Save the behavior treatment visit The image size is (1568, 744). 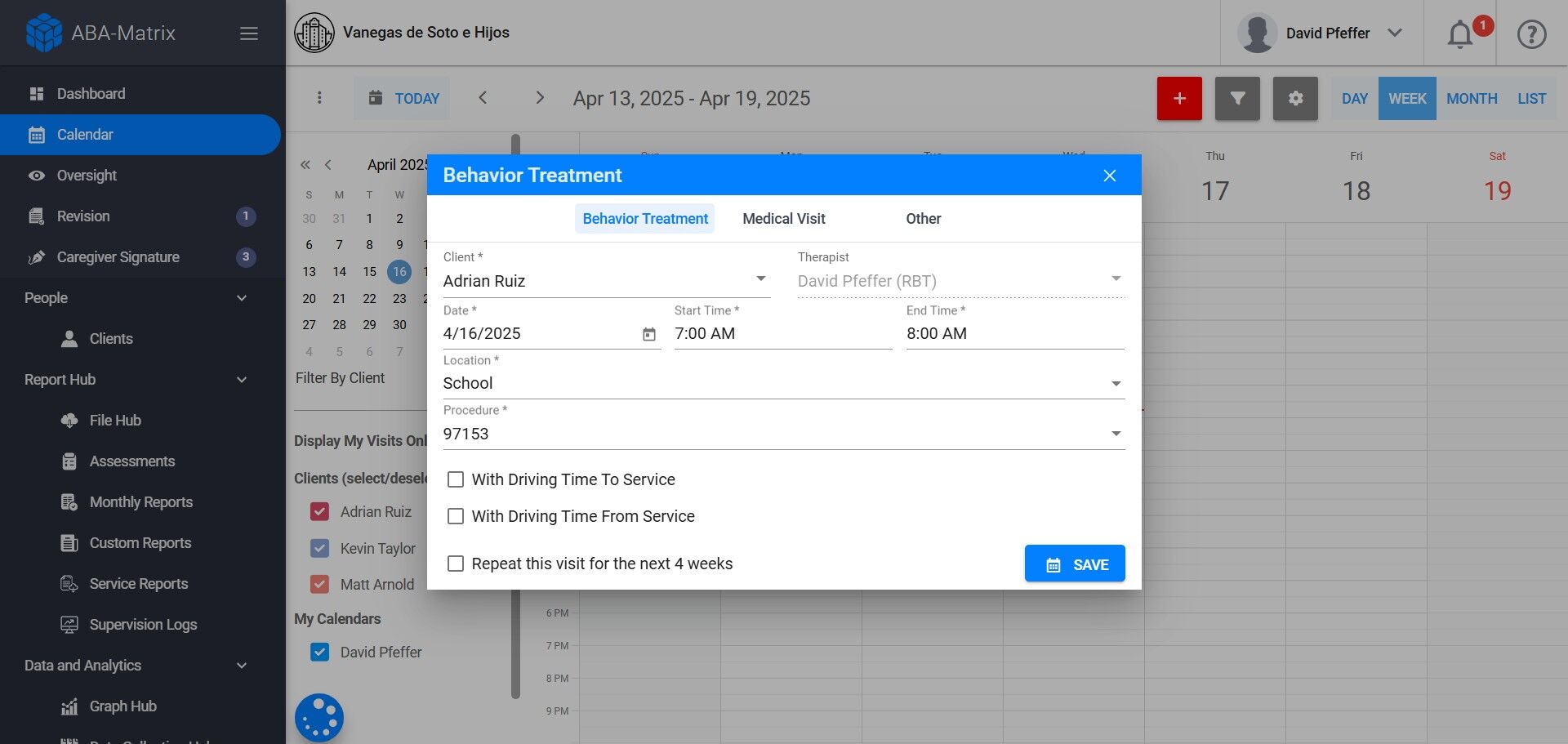1075,564
